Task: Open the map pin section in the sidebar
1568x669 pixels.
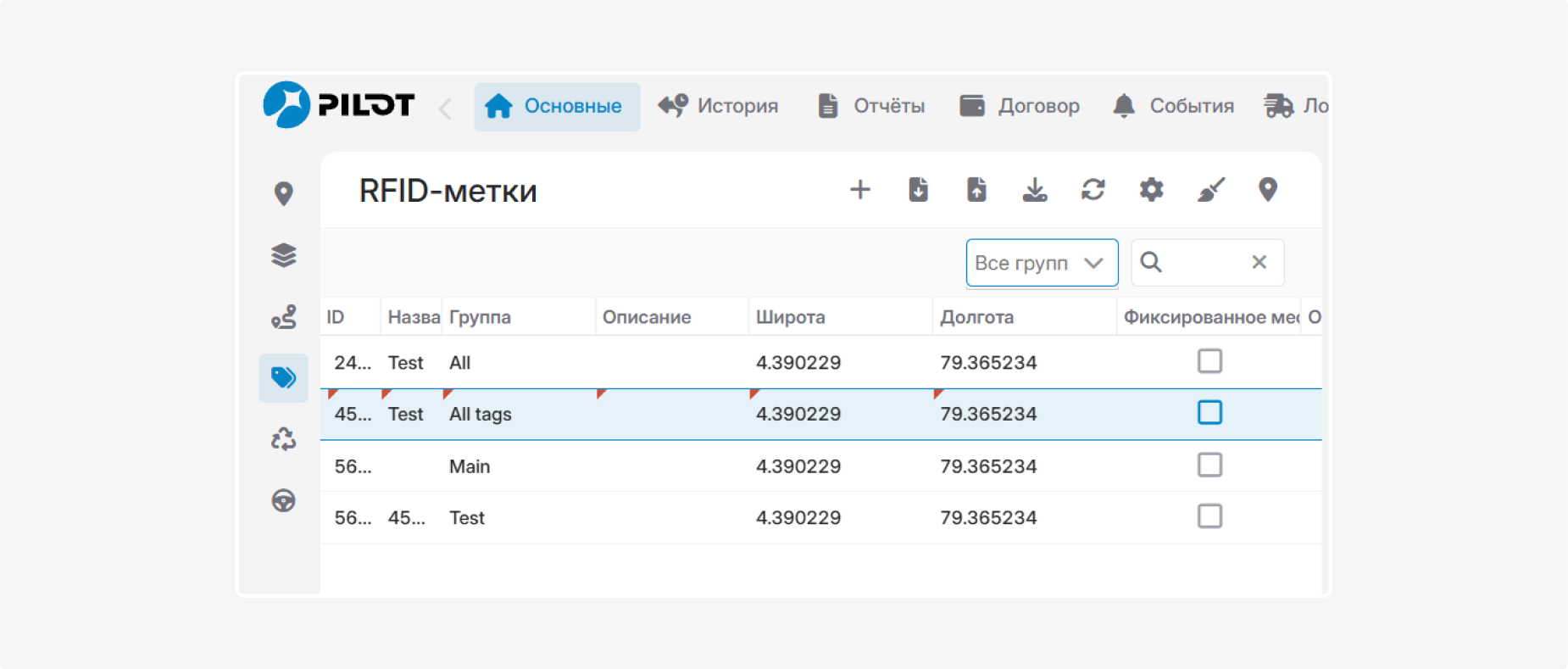Action: click(x=284, y=193)
